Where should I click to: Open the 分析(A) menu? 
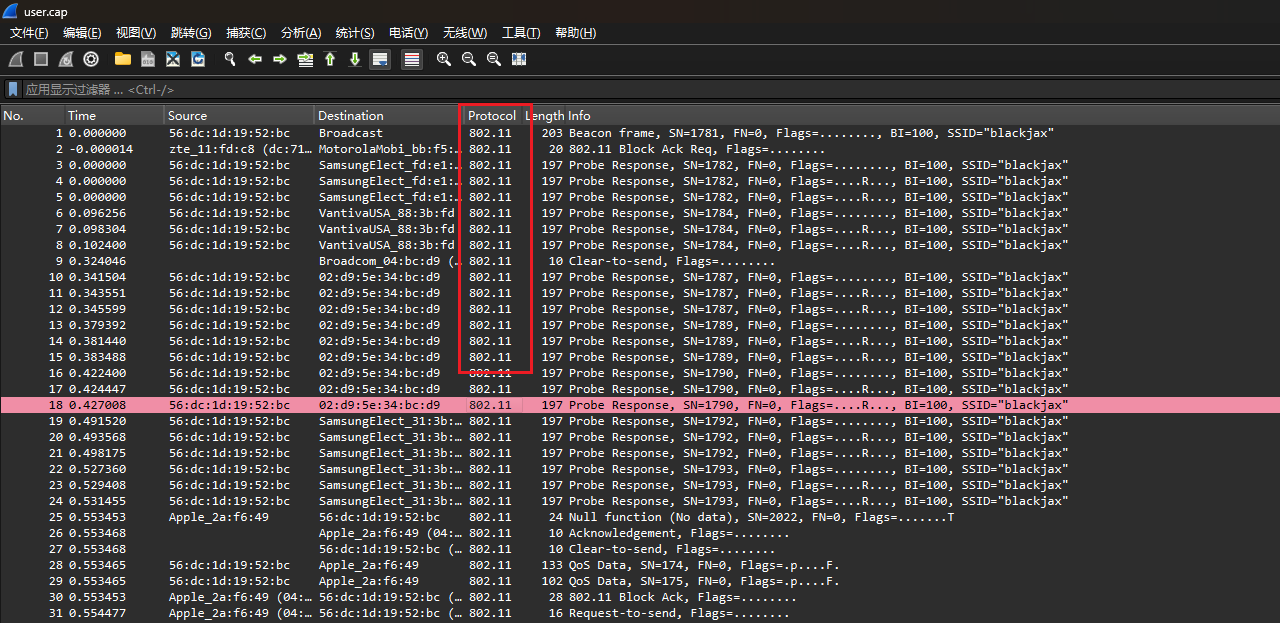point(301,33)
